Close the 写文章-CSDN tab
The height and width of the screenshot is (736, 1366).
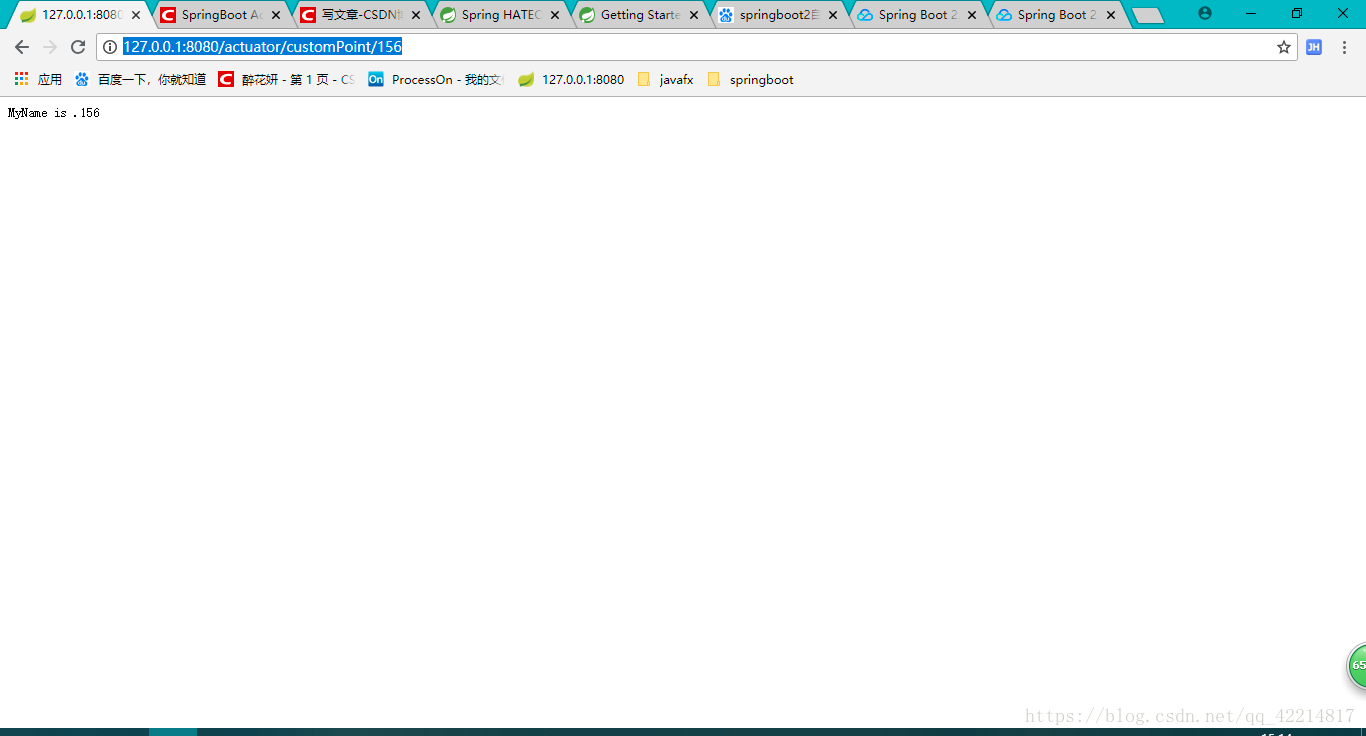point(415,15)
